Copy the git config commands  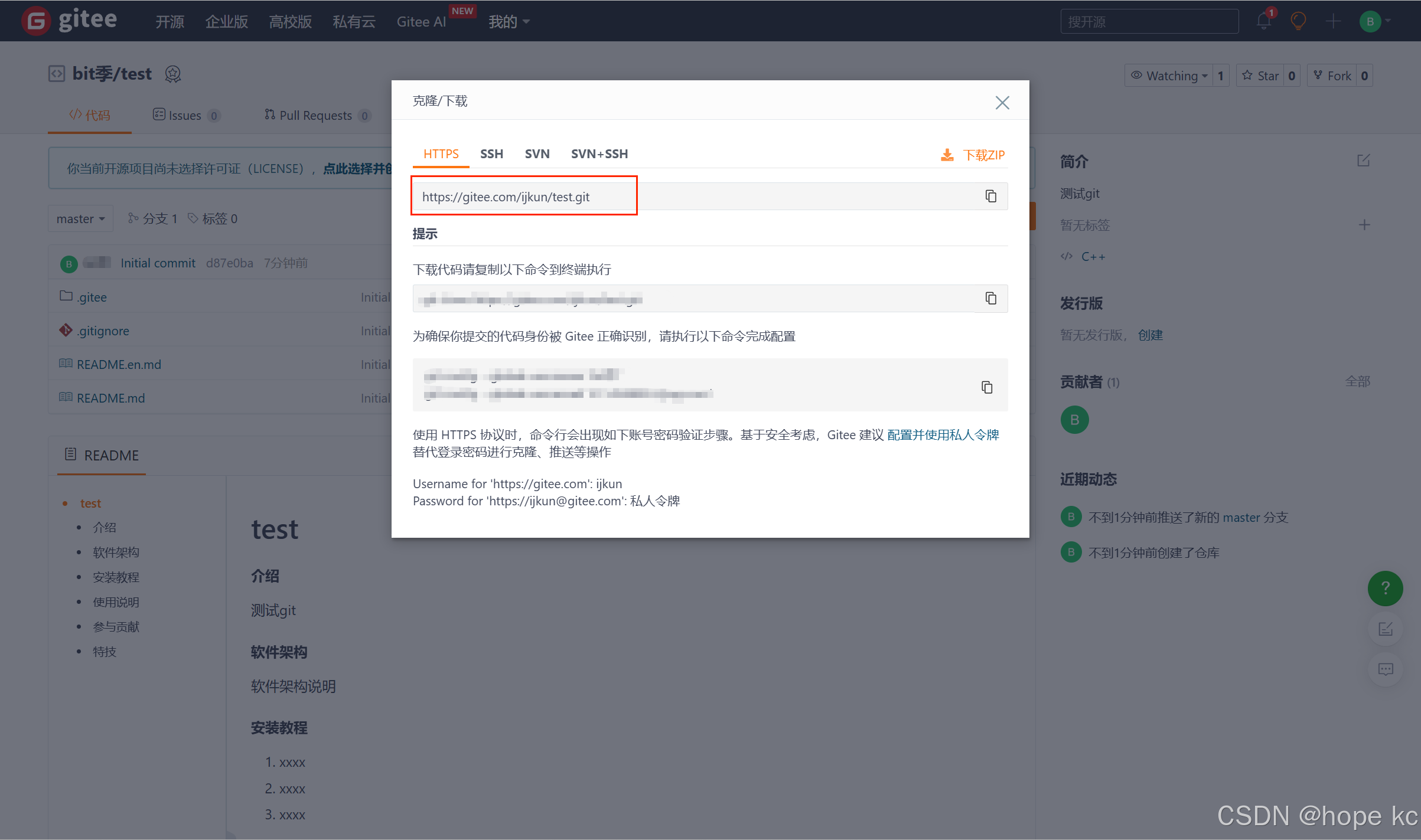click(x=987, y=387)
